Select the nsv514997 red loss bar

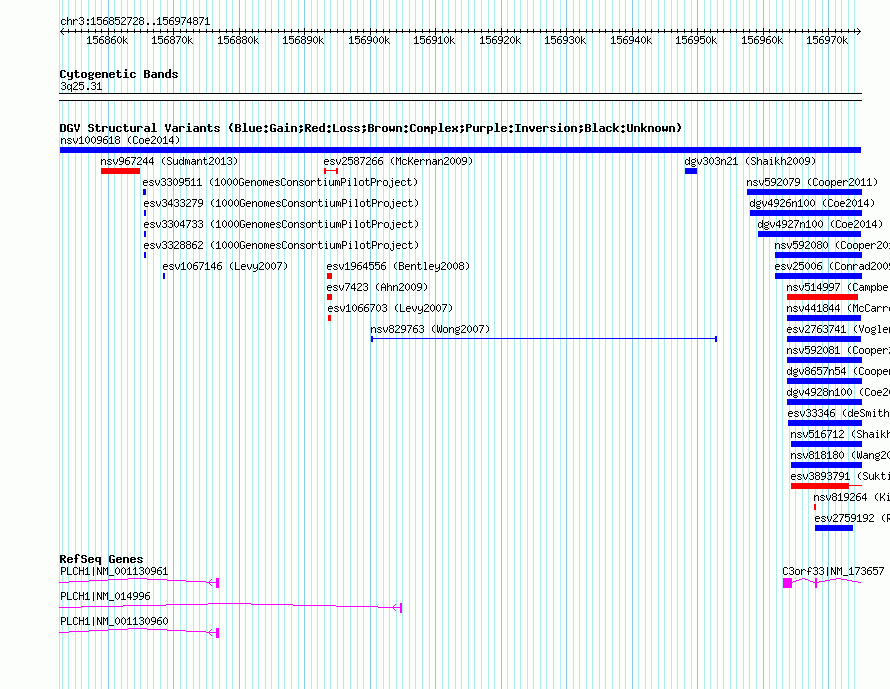[x=822, y=297]
